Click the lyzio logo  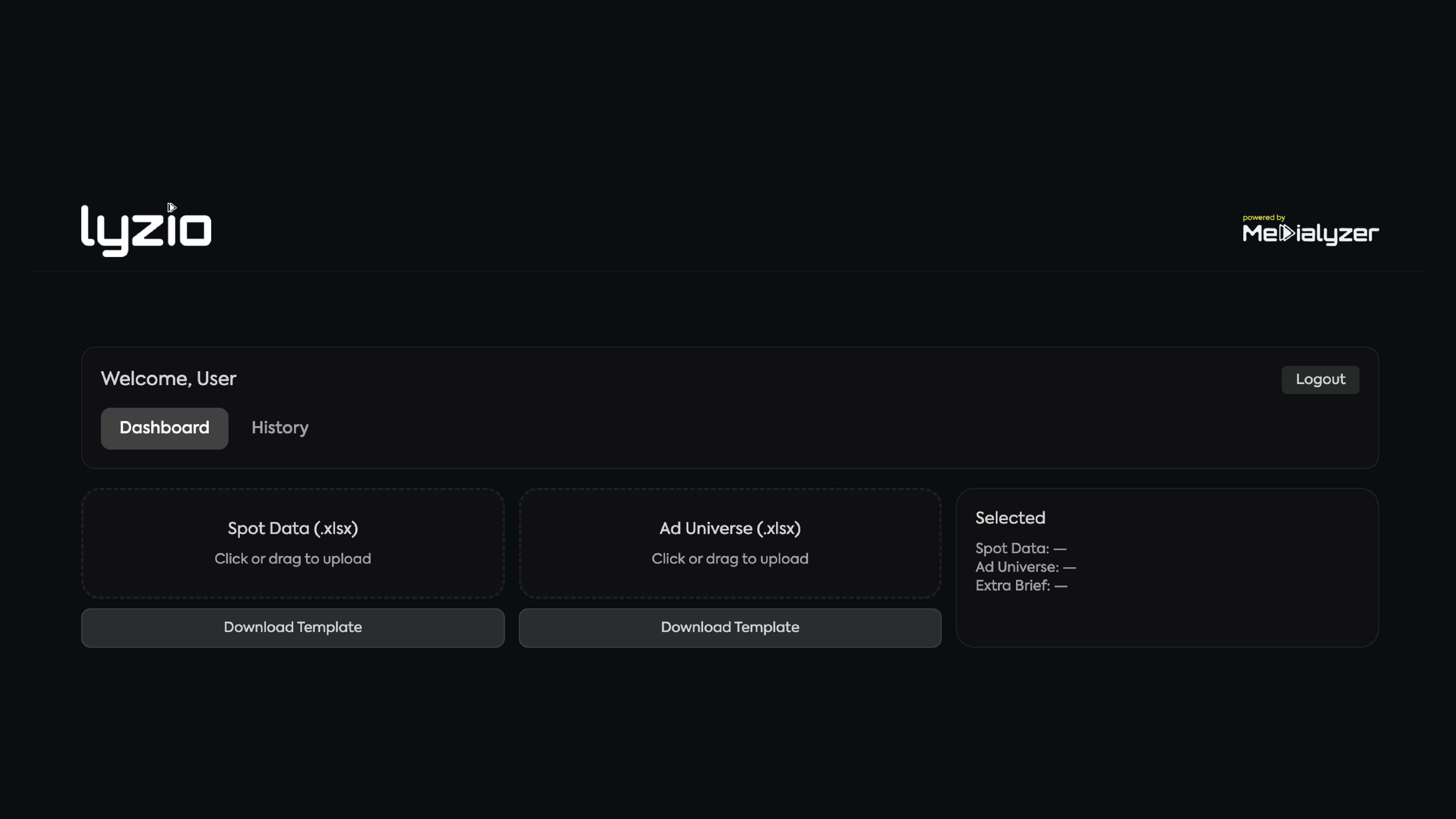pyautogui.click(x=146, y=231)
